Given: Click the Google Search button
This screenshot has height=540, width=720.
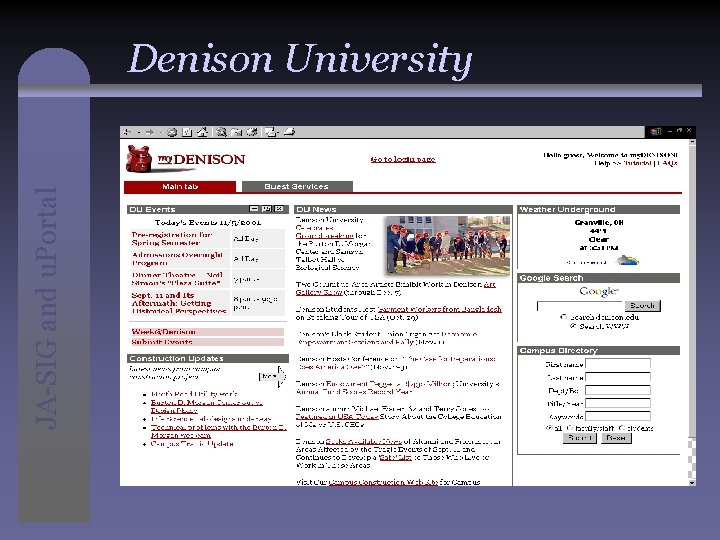Looking at the screenshot, I should tap(642, 306).
